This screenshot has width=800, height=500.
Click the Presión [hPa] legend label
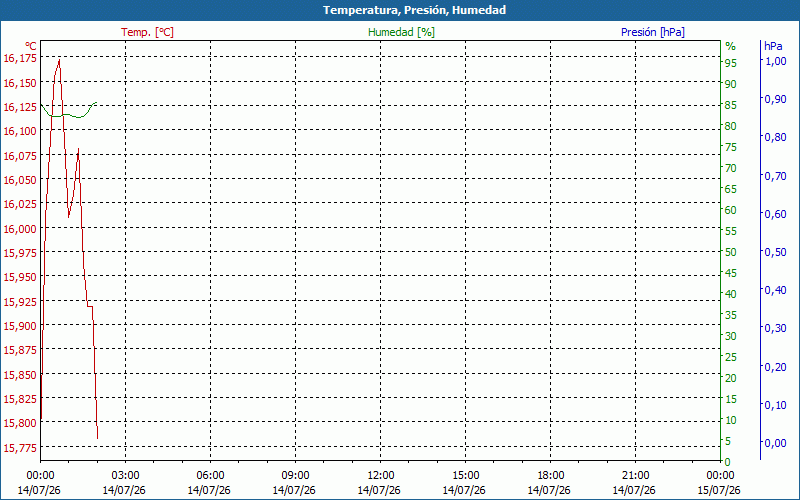point(653,32)
